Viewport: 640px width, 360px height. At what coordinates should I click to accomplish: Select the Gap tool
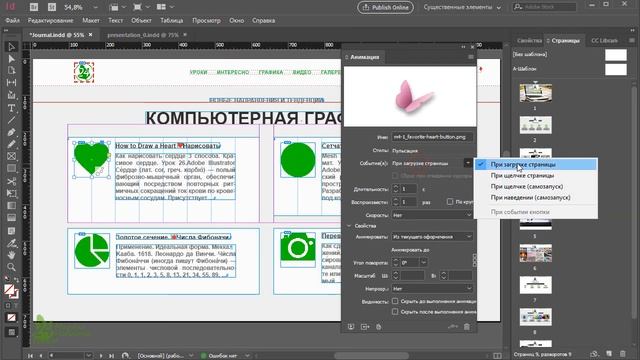click(x=11, y=82)
